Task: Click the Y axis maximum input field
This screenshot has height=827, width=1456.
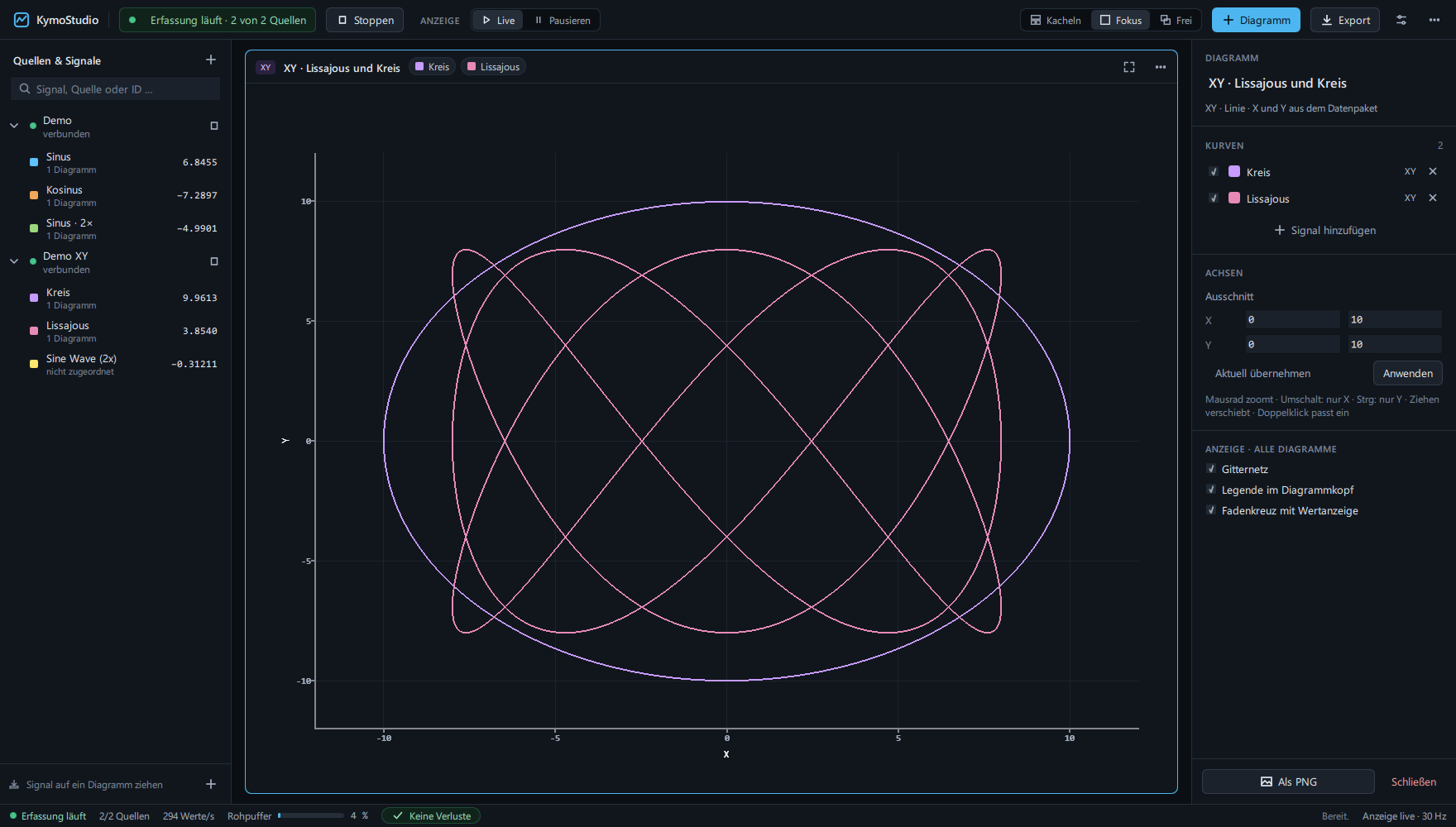Action: [x=1395, y=344]
